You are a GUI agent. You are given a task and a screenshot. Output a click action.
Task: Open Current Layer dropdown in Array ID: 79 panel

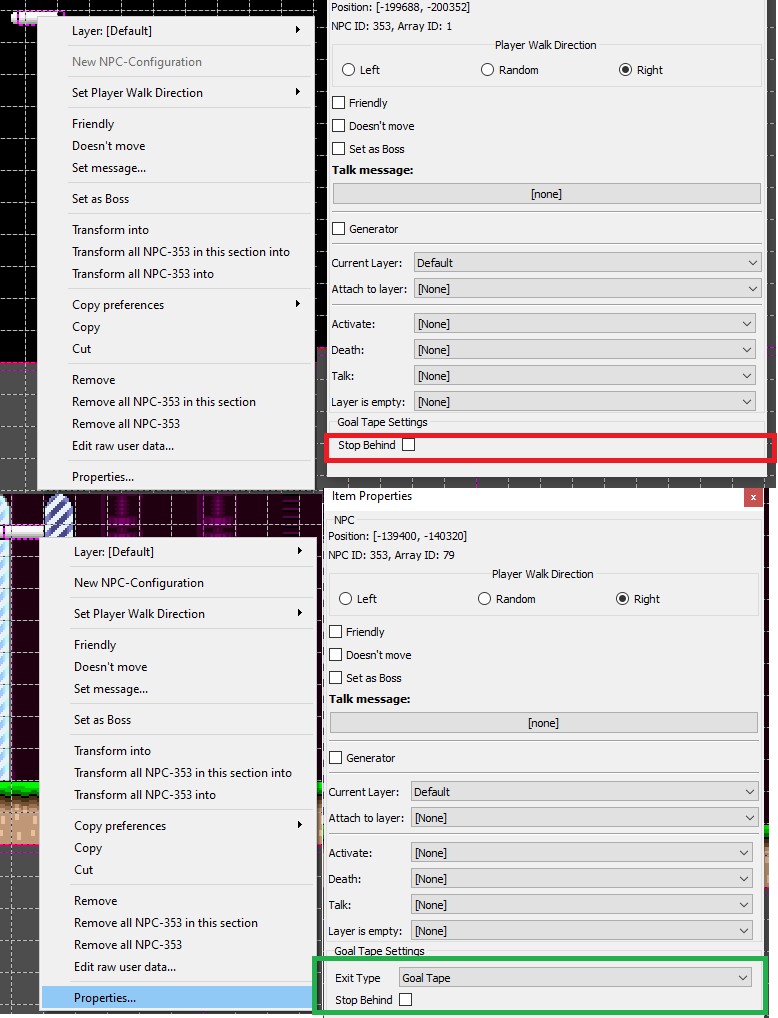584,792
